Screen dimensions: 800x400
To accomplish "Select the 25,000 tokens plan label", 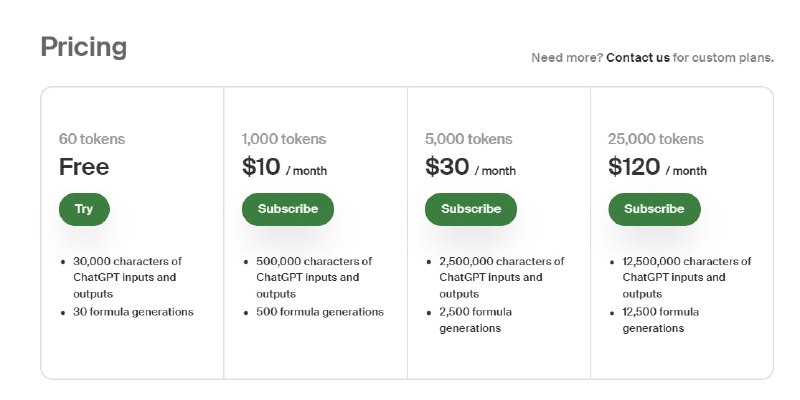I will pos(656,139).
